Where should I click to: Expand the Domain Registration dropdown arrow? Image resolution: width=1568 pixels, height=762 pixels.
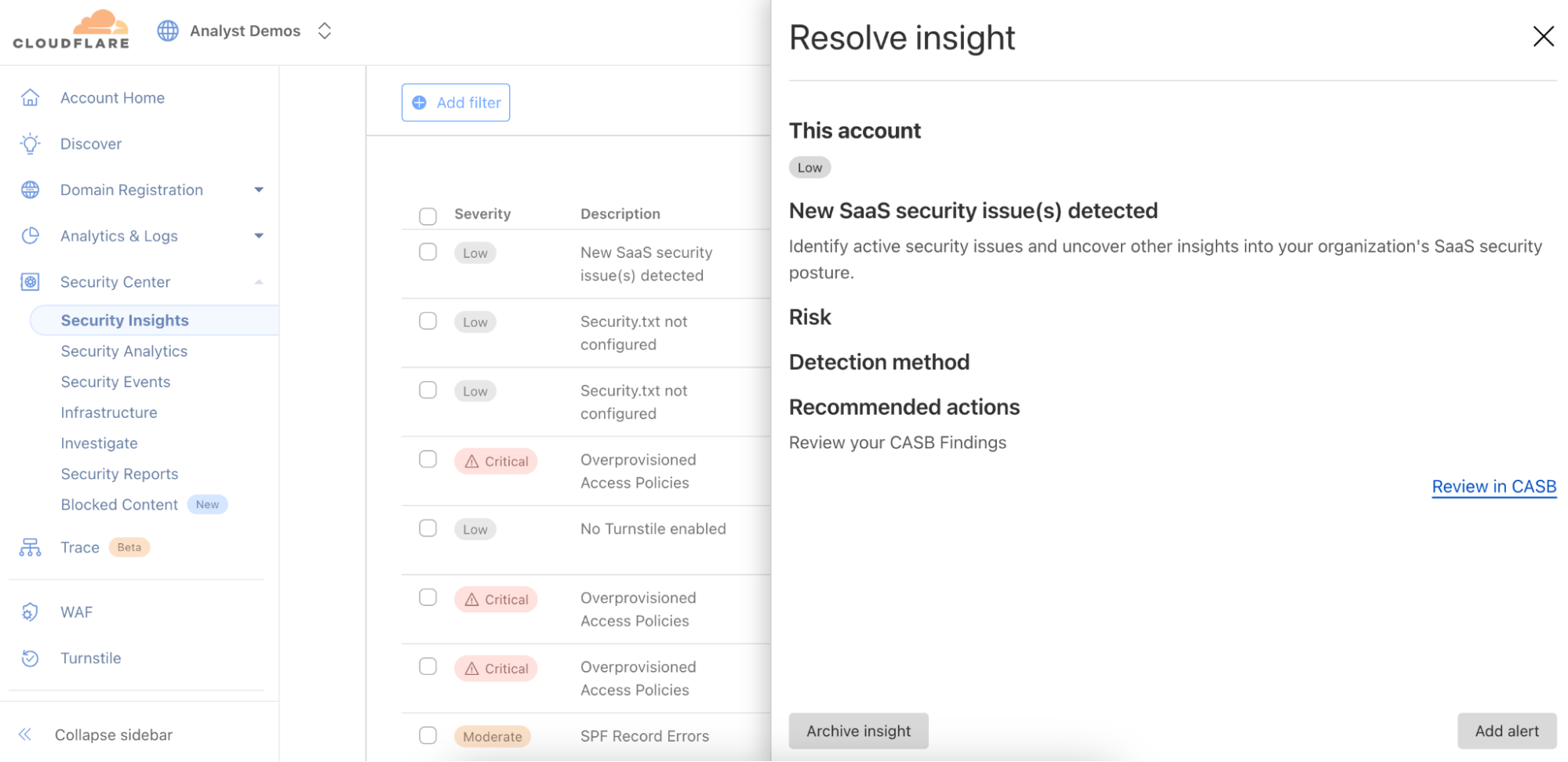259,190
